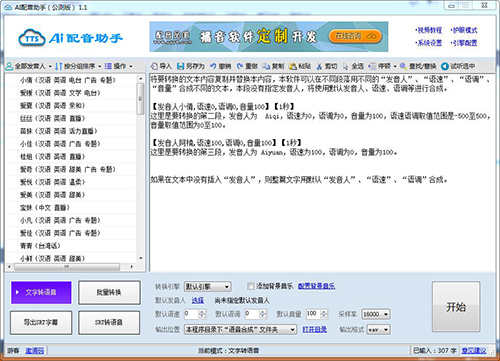
Task: Click the 开始 start button
Action: pyautogui.click(x=456, y=307)
